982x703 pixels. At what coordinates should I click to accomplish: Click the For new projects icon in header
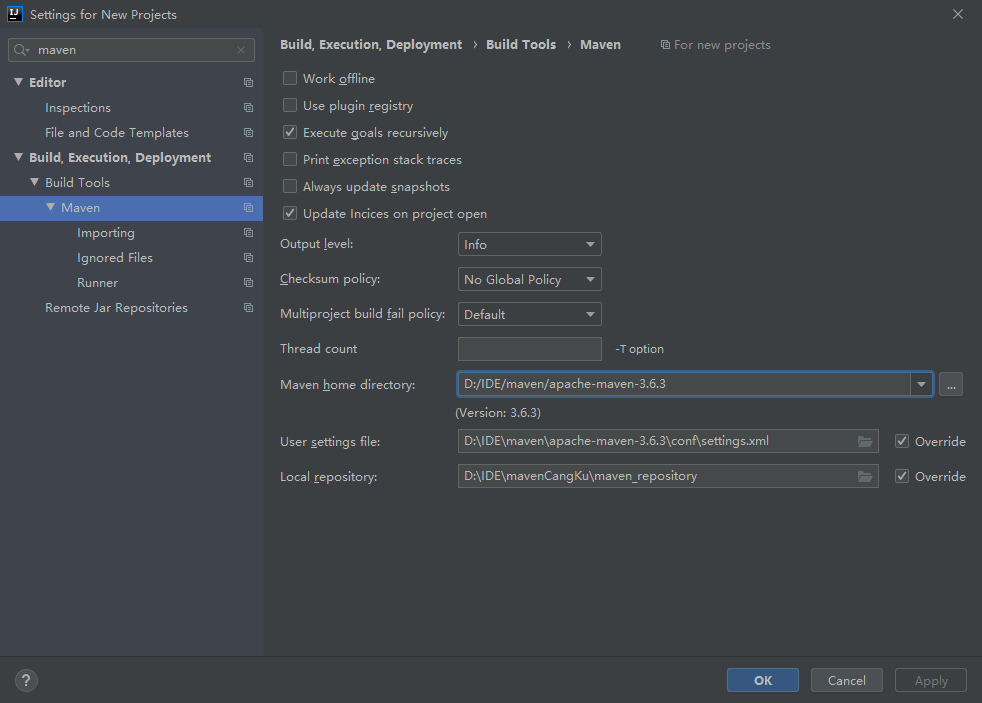click(x=665, y=45)
